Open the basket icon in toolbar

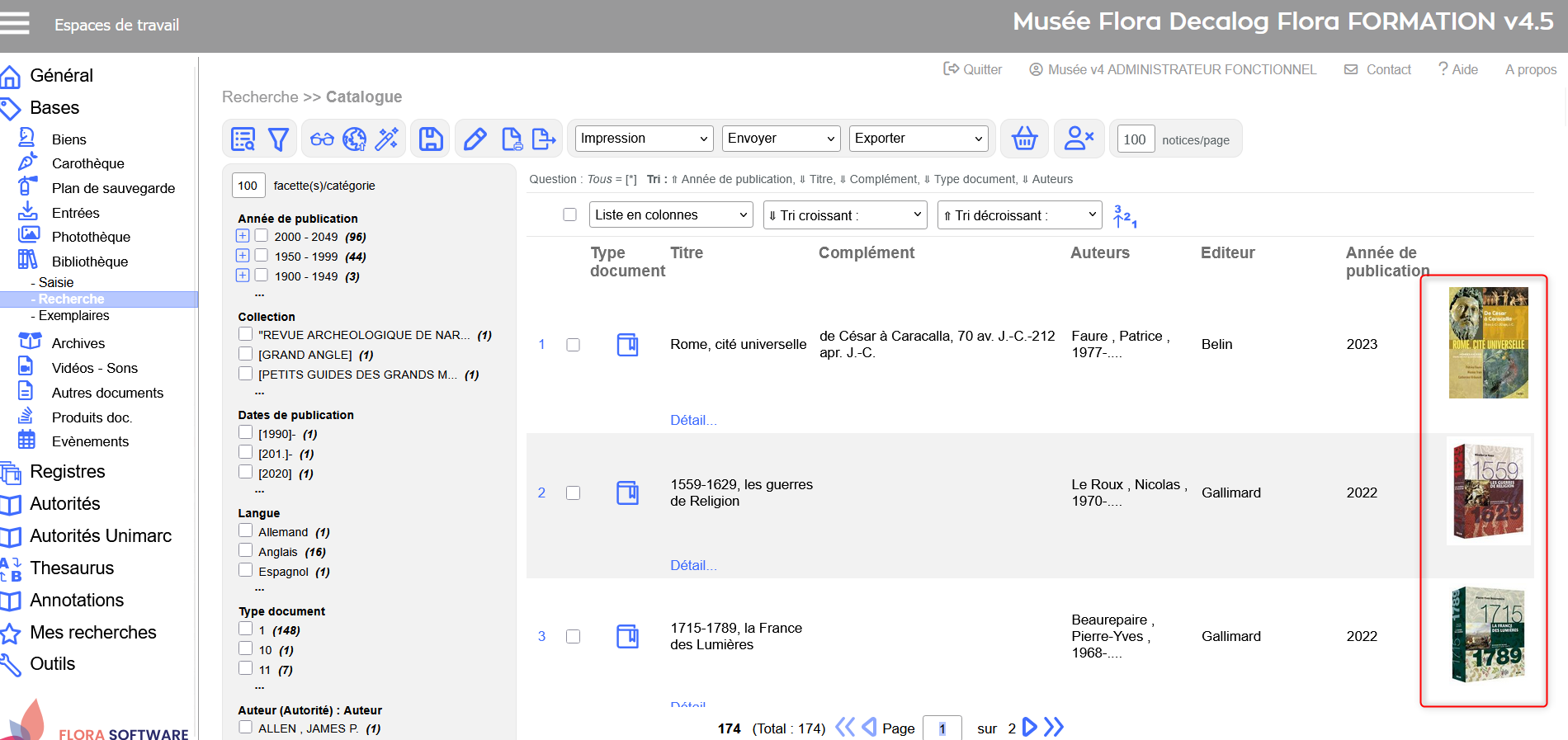1024,139
